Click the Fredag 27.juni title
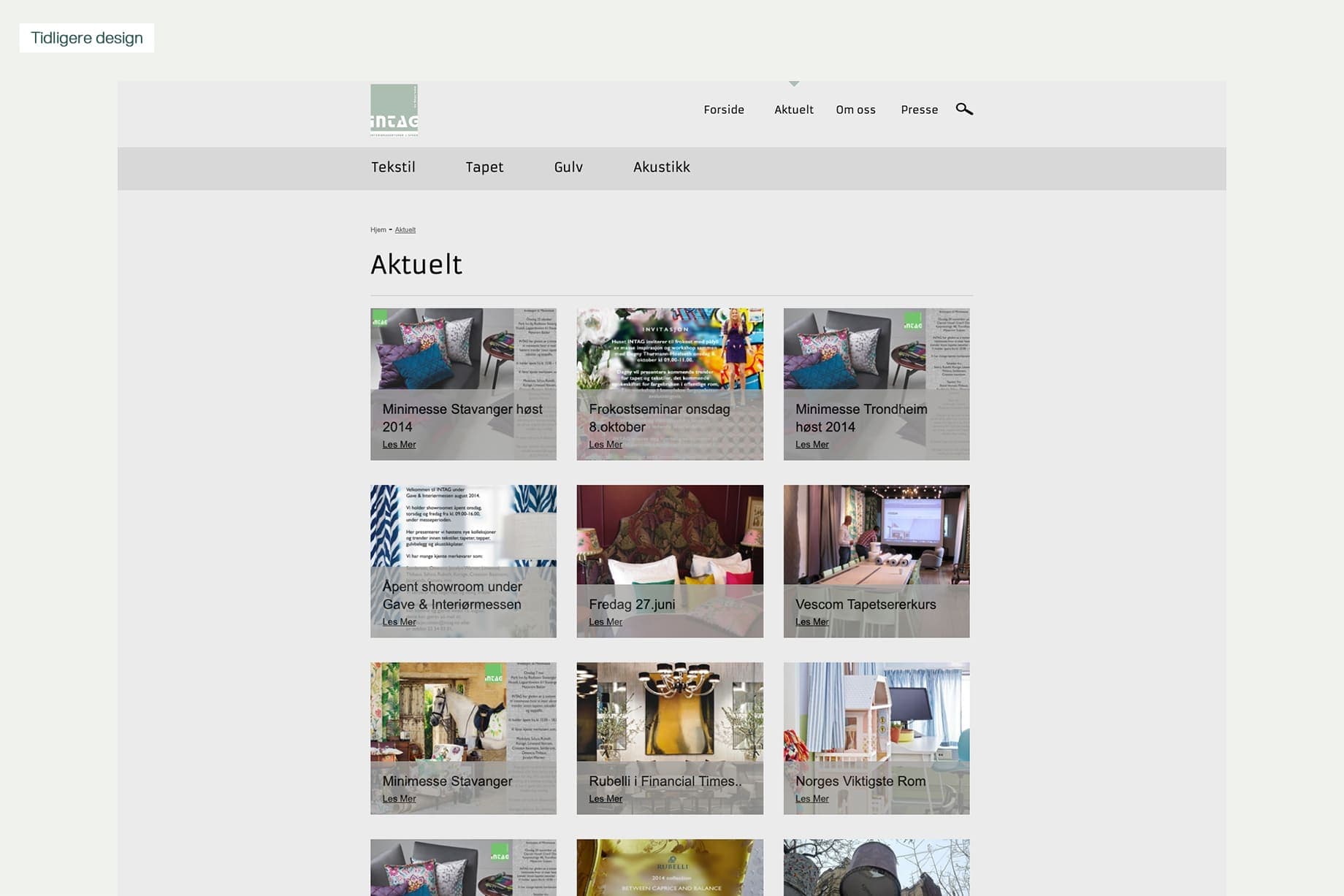 pyautogui.click(x=632, y=605)
